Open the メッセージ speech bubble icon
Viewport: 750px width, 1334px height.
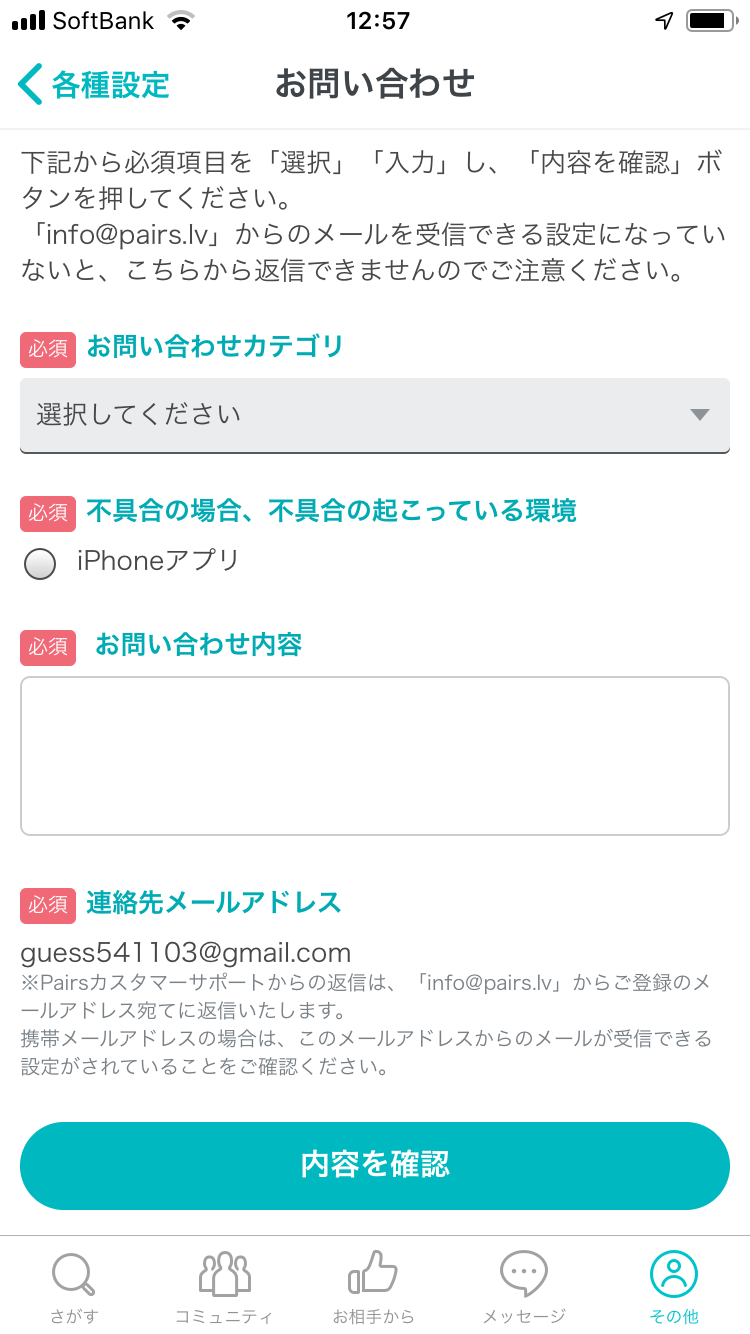[524, 1274]
